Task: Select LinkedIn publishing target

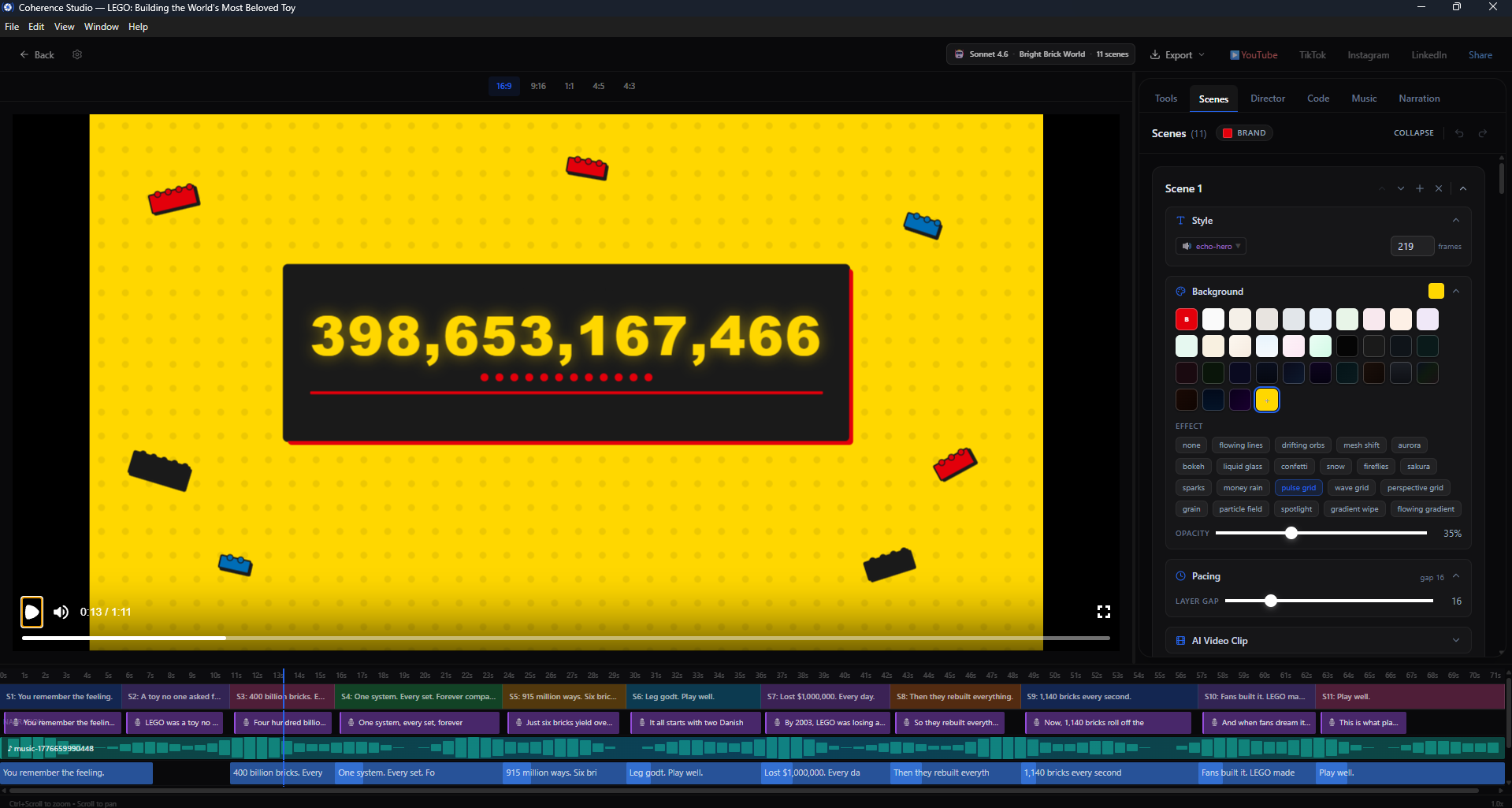Action: 1428,55
